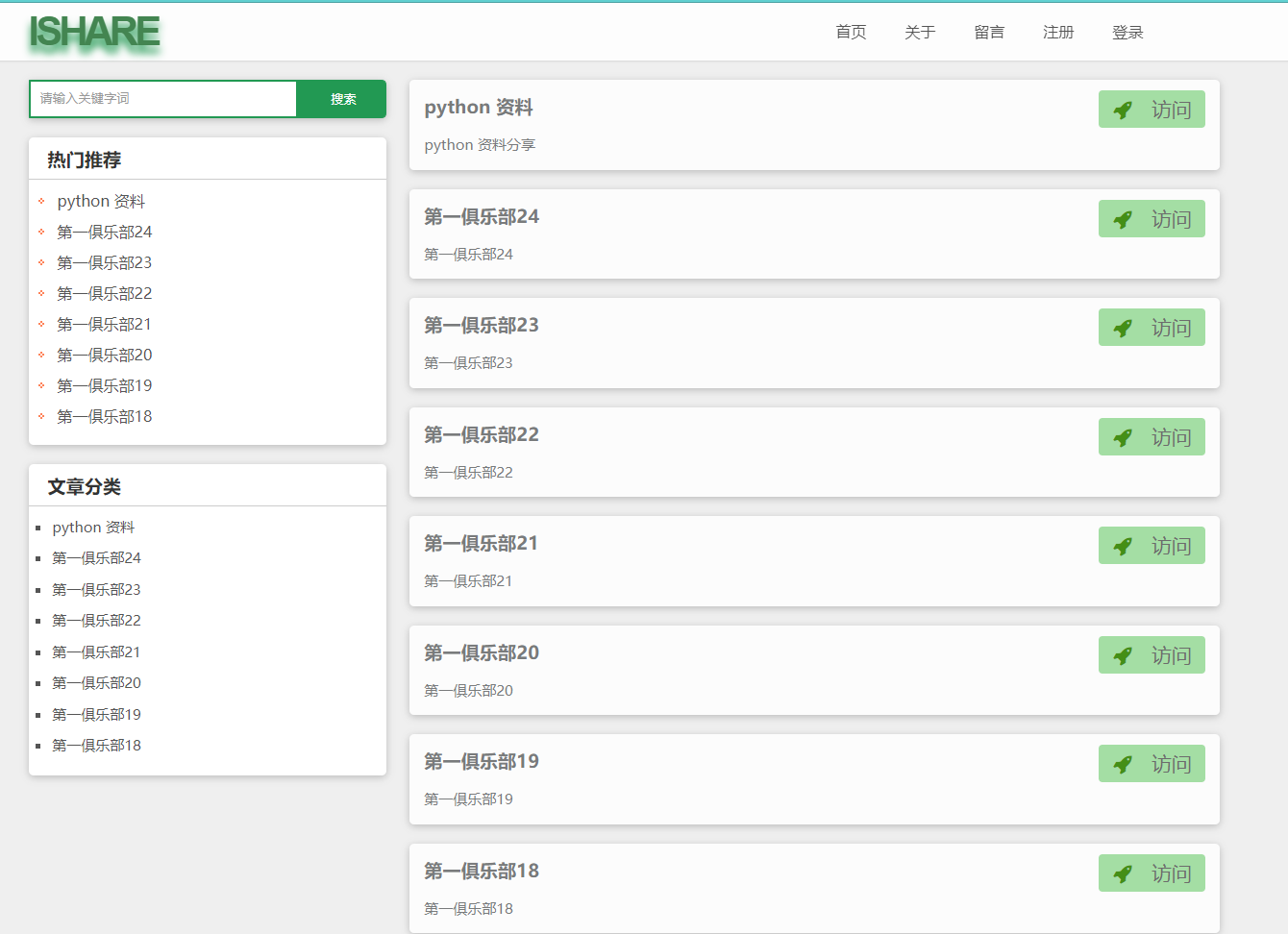The width and height of the screenshot is (1288, 934).
Task: Go to 首页 in the top navigation
Action: coord(851,33)
